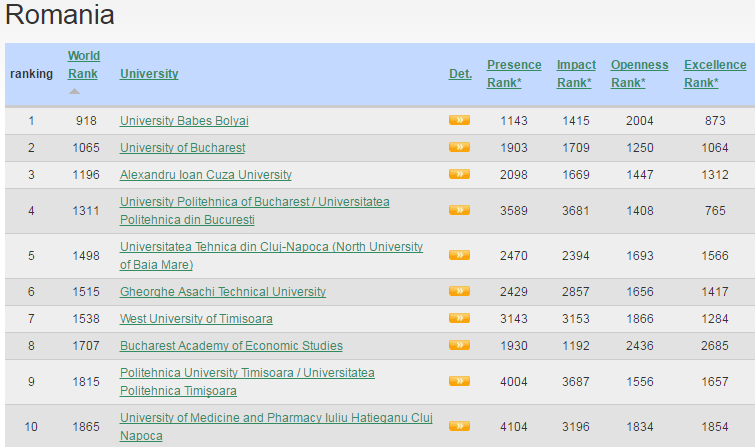755x447 pixels.
Task: Select excellence rank value 1284
Action: (x=715, y=318)
